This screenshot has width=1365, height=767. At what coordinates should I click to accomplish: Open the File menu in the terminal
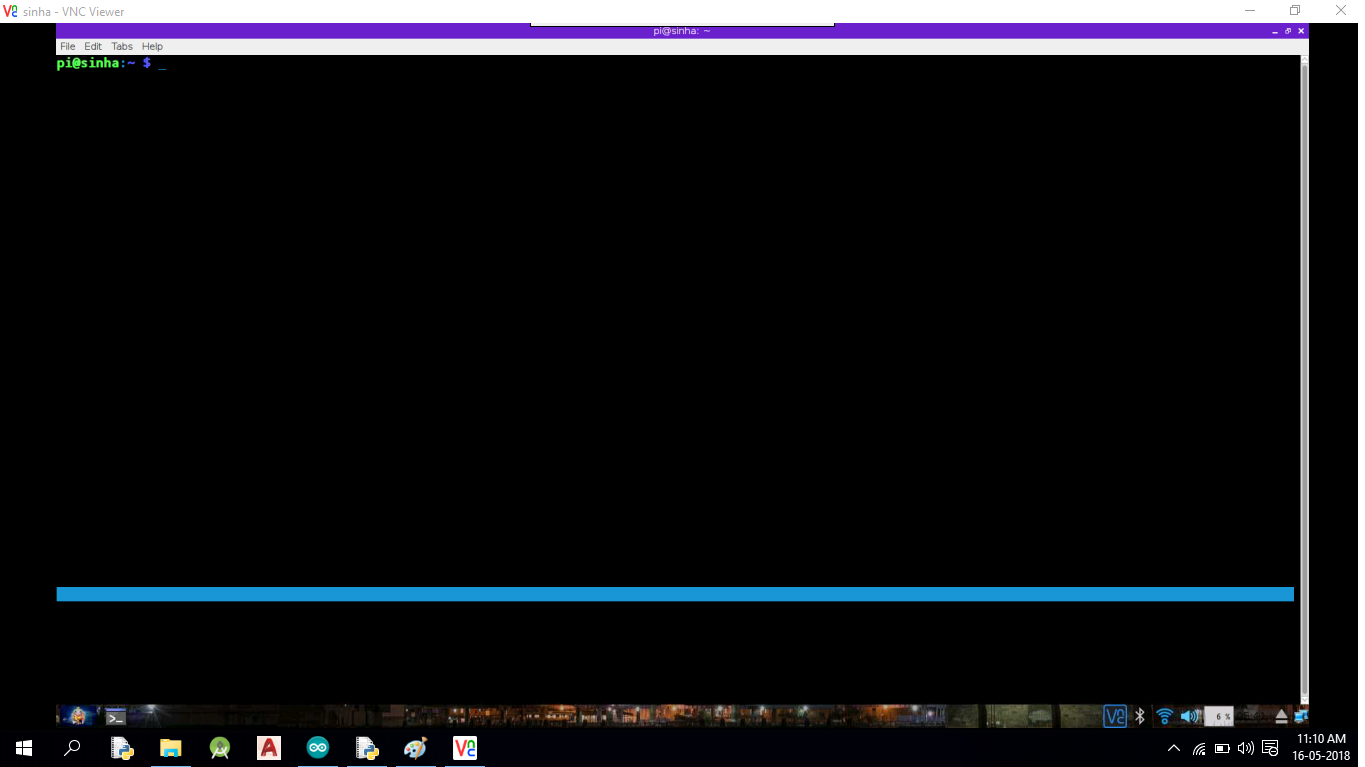[x=67, y=46]
